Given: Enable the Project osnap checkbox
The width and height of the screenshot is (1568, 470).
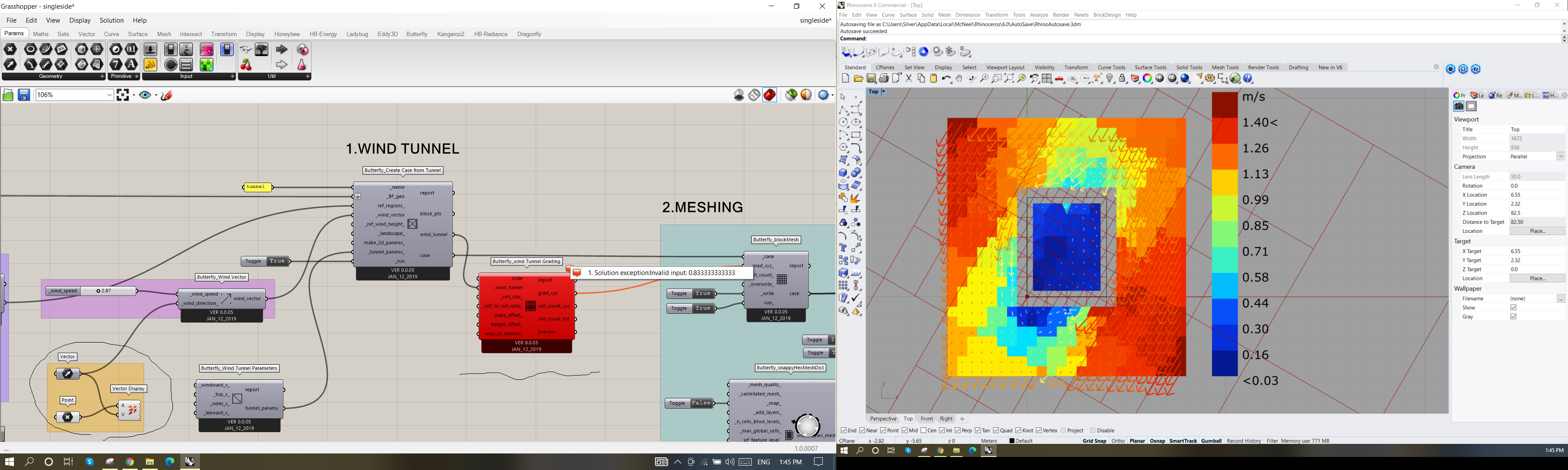Looking at the screenshot, I should click(x=1063, y=430).
